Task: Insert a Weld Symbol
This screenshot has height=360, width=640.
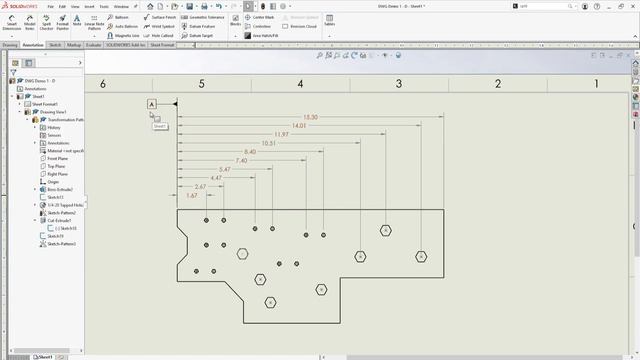Action: pyautogui.click(x=159, y=26)
